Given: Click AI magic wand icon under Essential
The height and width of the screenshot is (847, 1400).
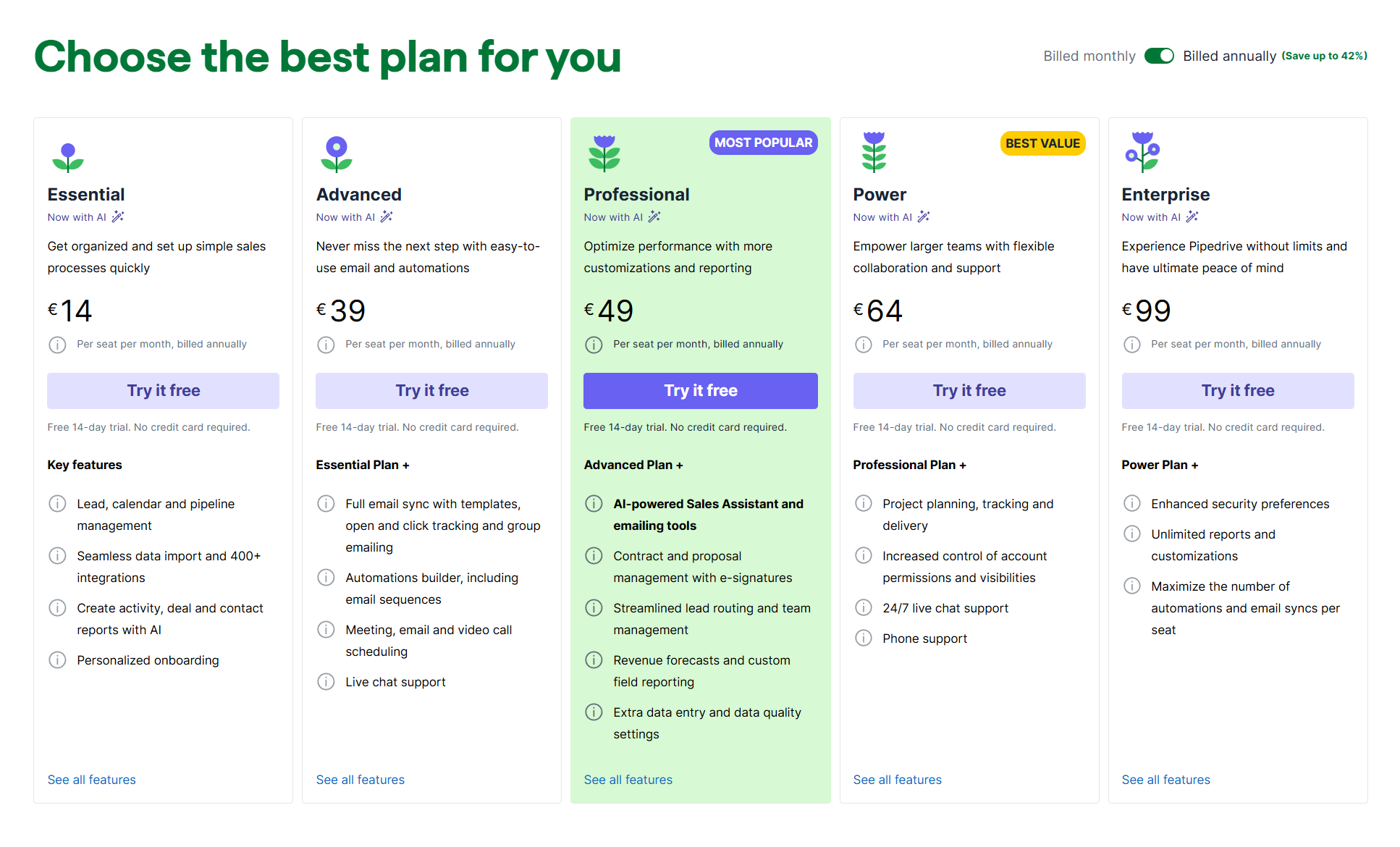Looking at the screenshot, I should 118,216.
